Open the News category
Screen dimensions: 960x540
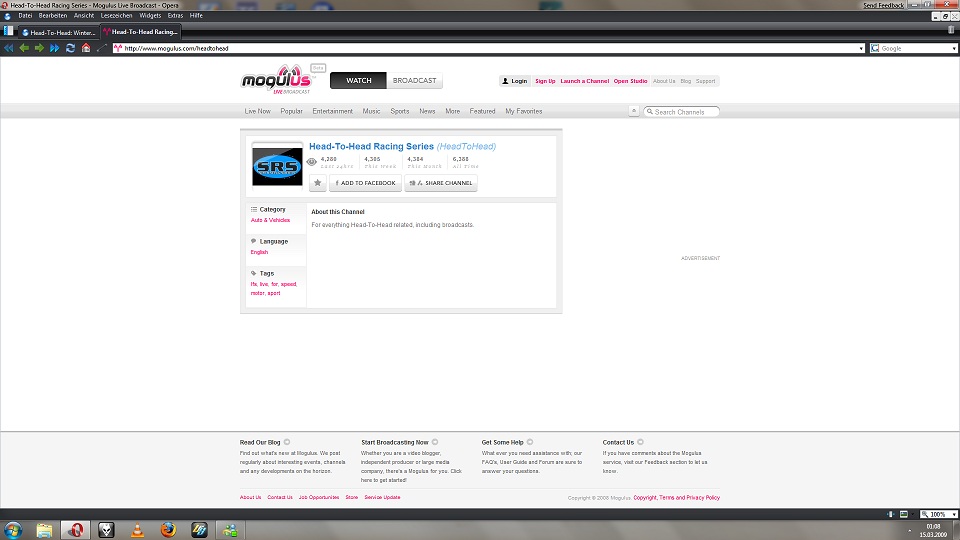(427, 111)
